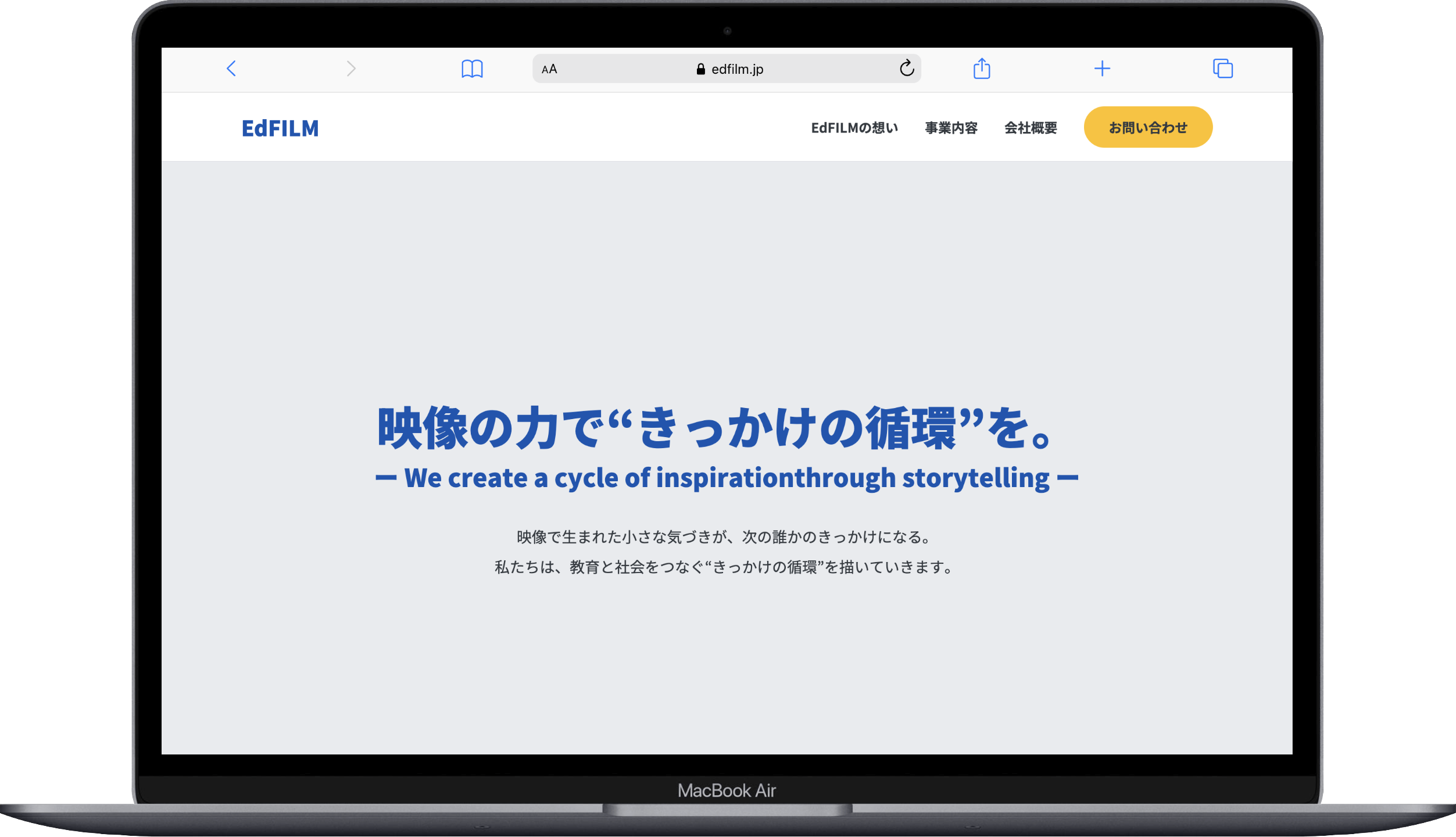Viewport: 1456px width, 837px height.
Task: Open the Share sheet icon
Action: (x=981, y=69)
